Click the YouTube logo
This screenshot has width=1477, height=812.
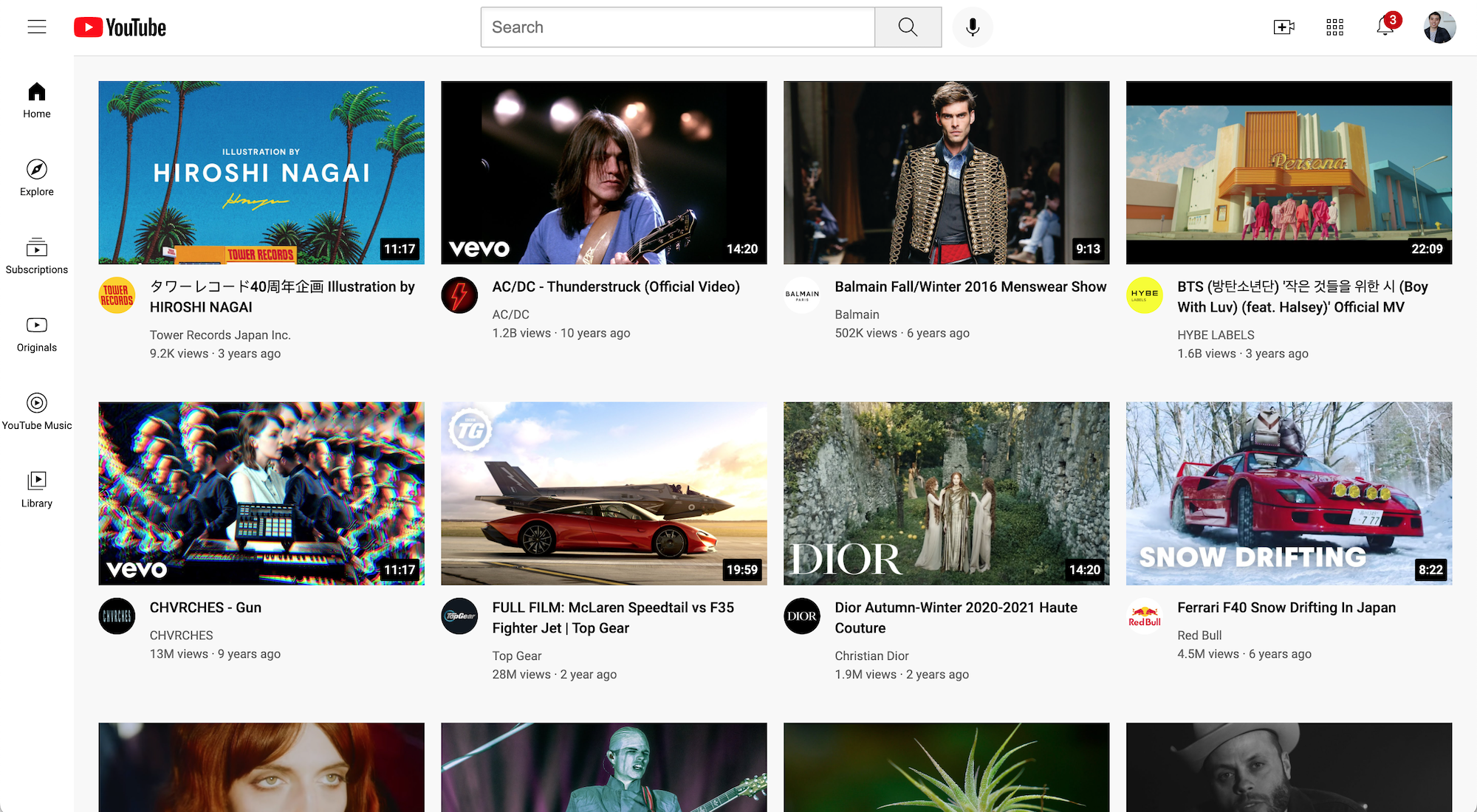pyautogui.click(x=120, y=27)
